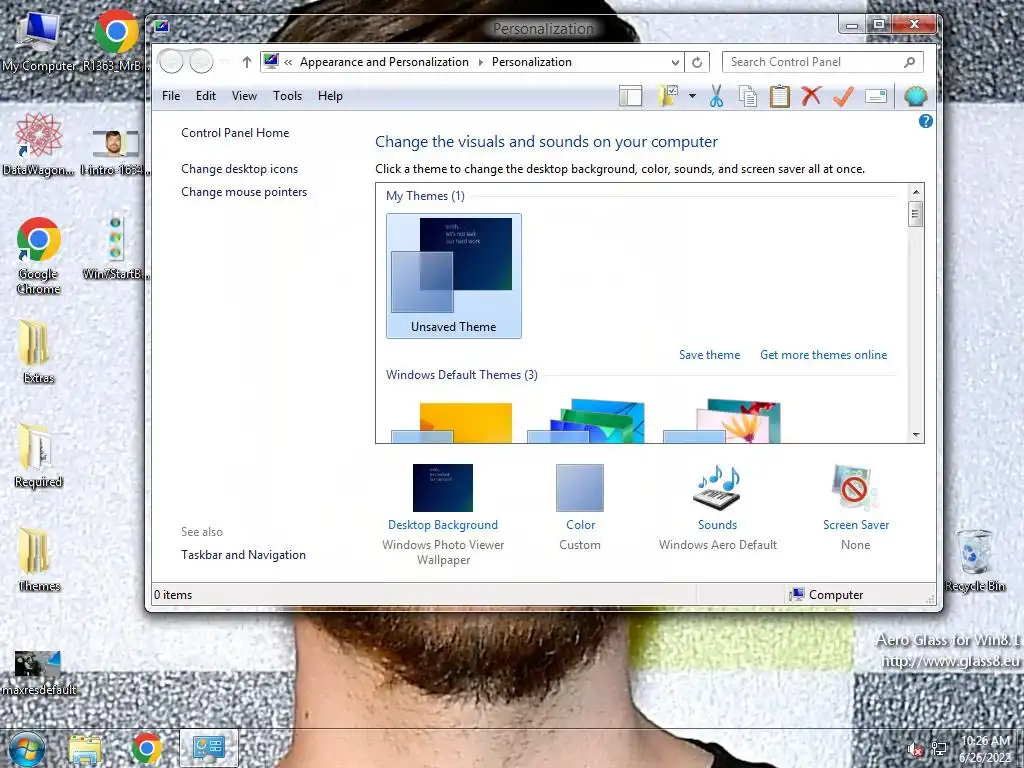Image resolution: width=1024 pixels, height=768 pixels.
Task: Toggle the navigation pane layout icon
Action: pos(630,96)
